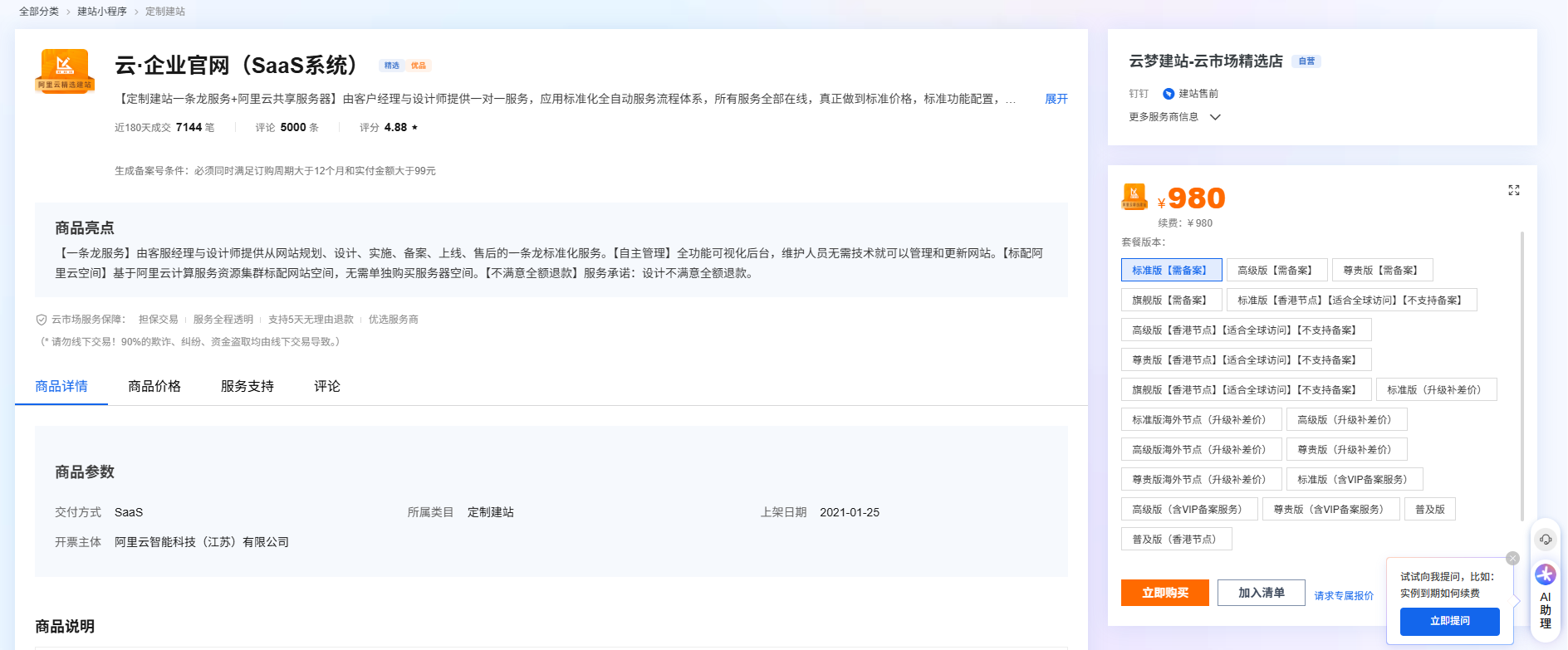Close the AI assistant suggestion popup
This screenshot has width=1568, height=650.
[x=1512, y=559]
